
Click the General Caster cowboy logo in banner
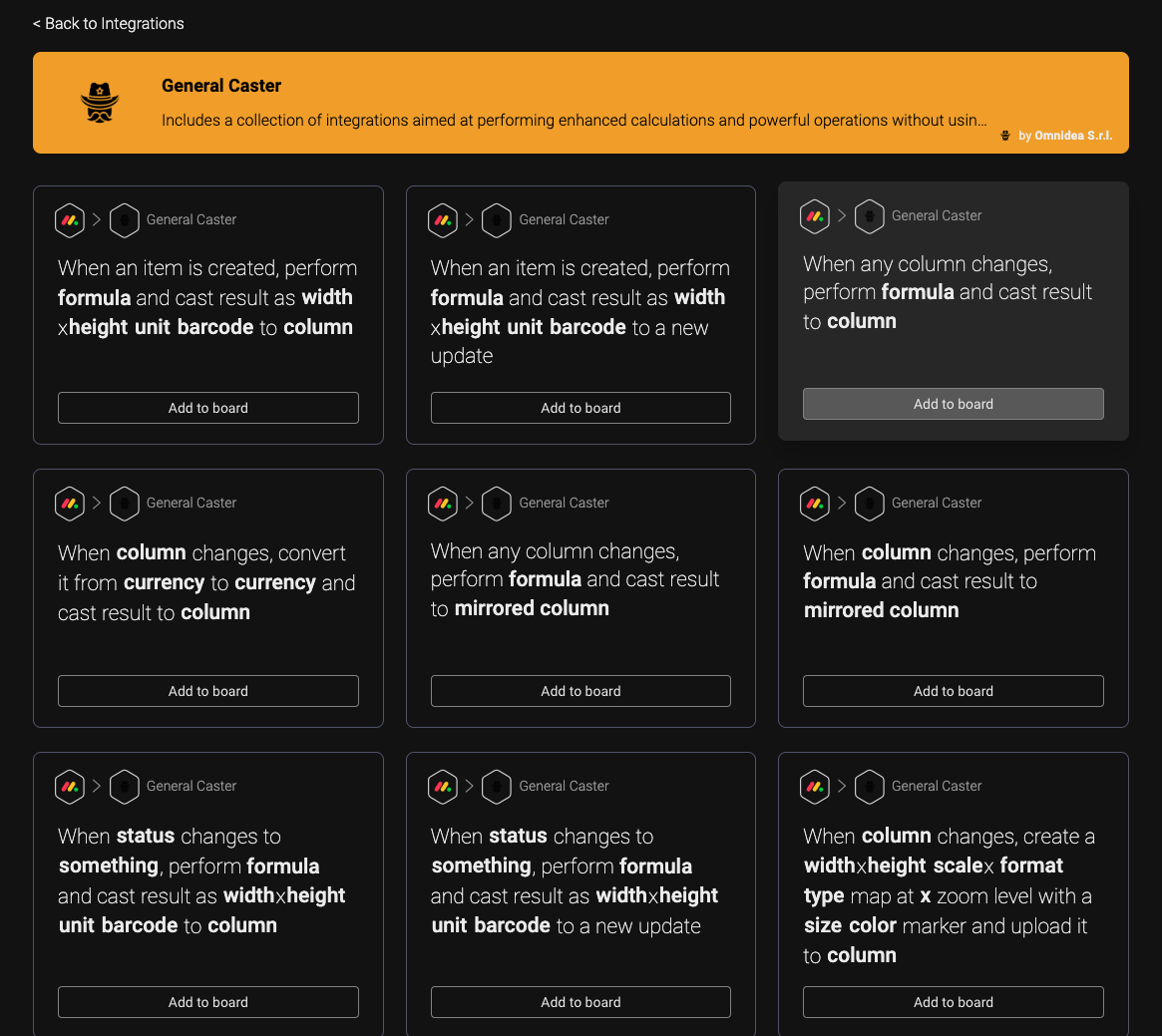100,103
